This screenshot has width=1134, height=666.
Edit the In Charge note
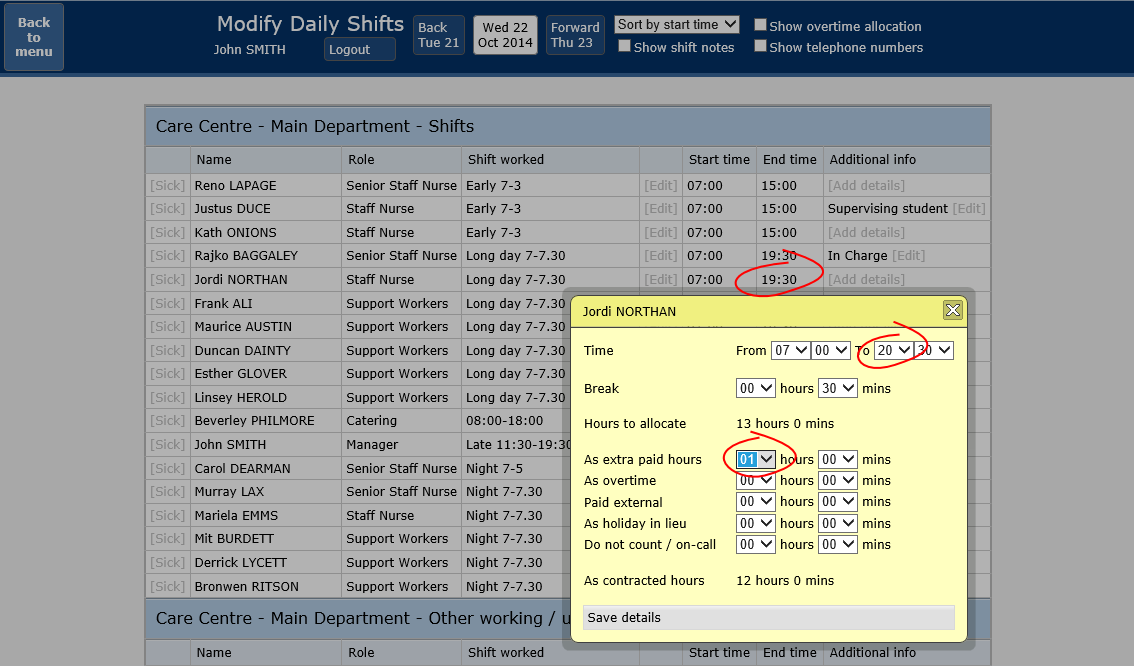click(x=908, y=256)
